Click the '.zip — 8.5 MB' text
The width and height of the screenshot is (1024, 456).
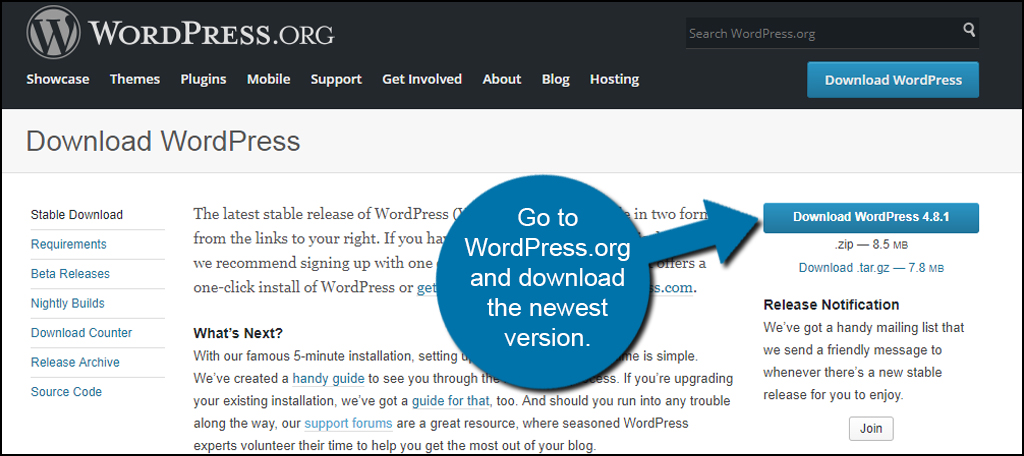click(x=871, y=246)
